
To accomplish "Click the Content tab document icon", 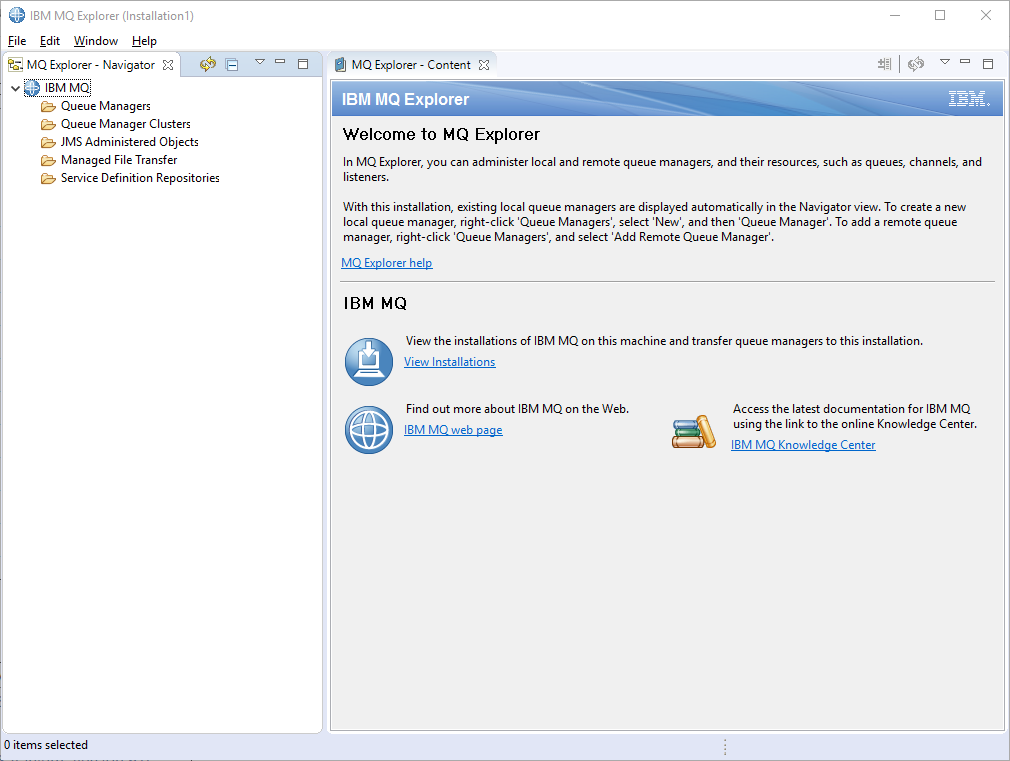I will point(341,64).
